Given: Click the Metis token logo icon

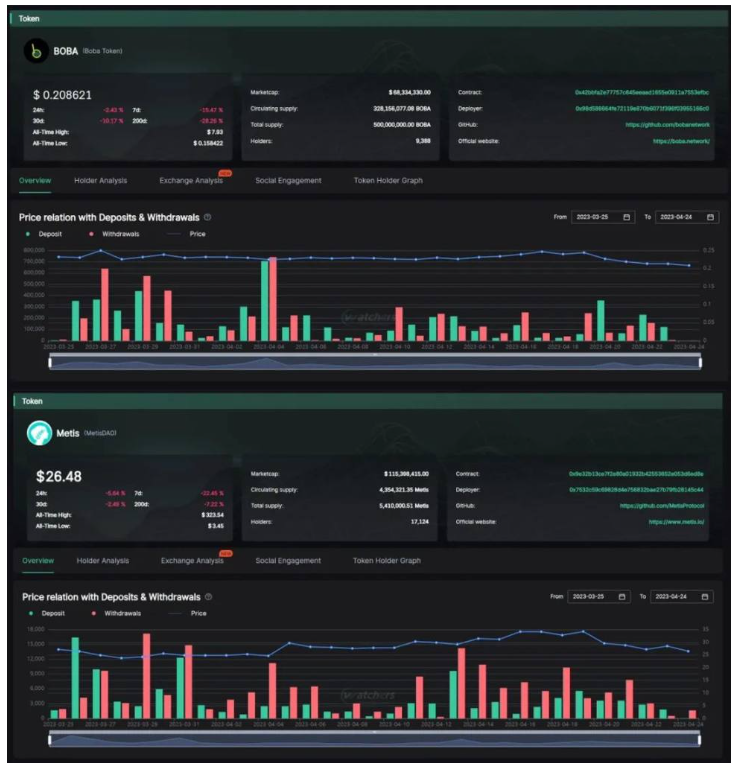Looking at the screenshot, I should (39, 433).
